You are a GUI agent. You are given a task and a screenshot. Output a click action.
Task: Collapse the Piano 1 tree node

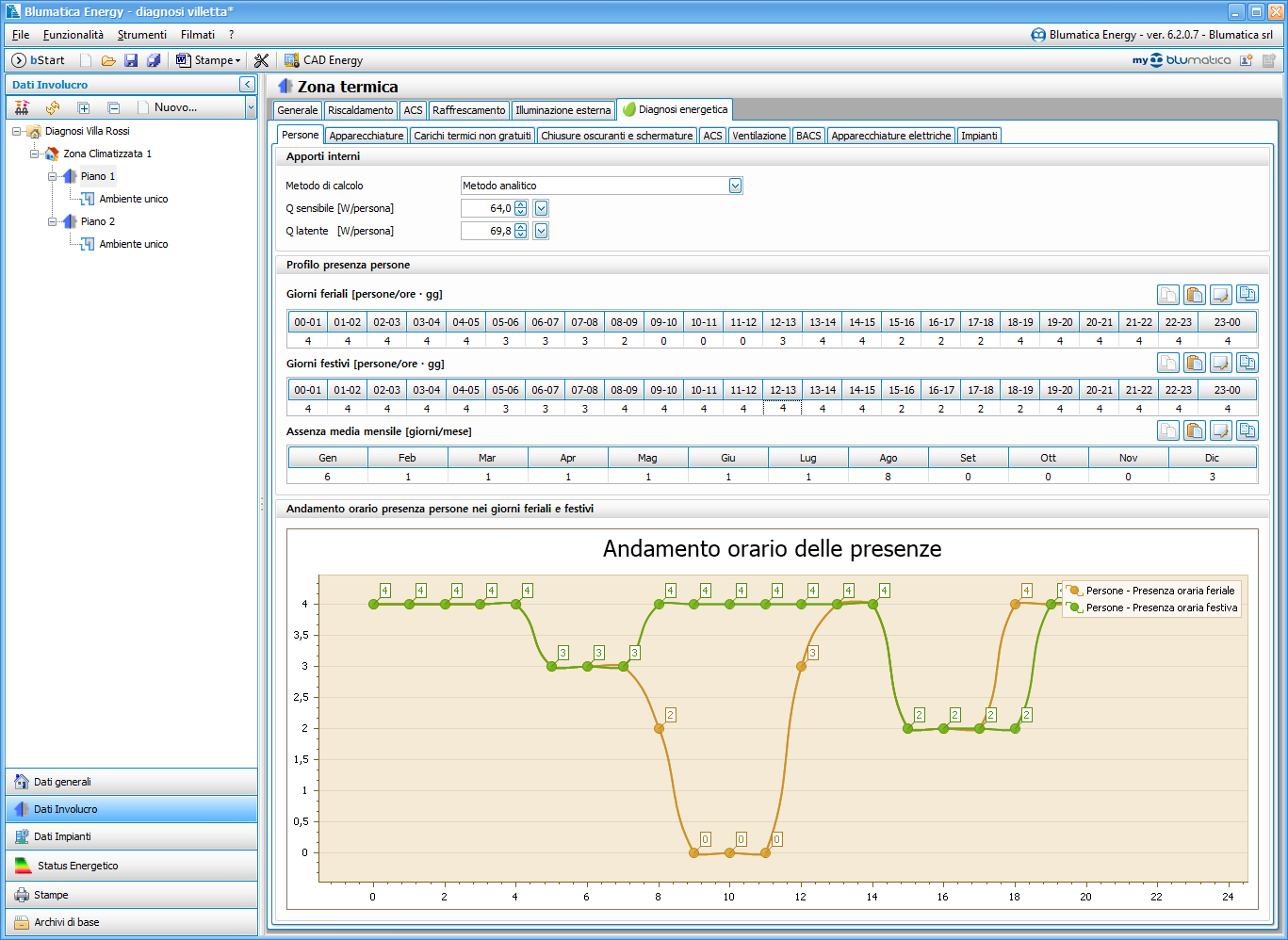click(53, 176)
